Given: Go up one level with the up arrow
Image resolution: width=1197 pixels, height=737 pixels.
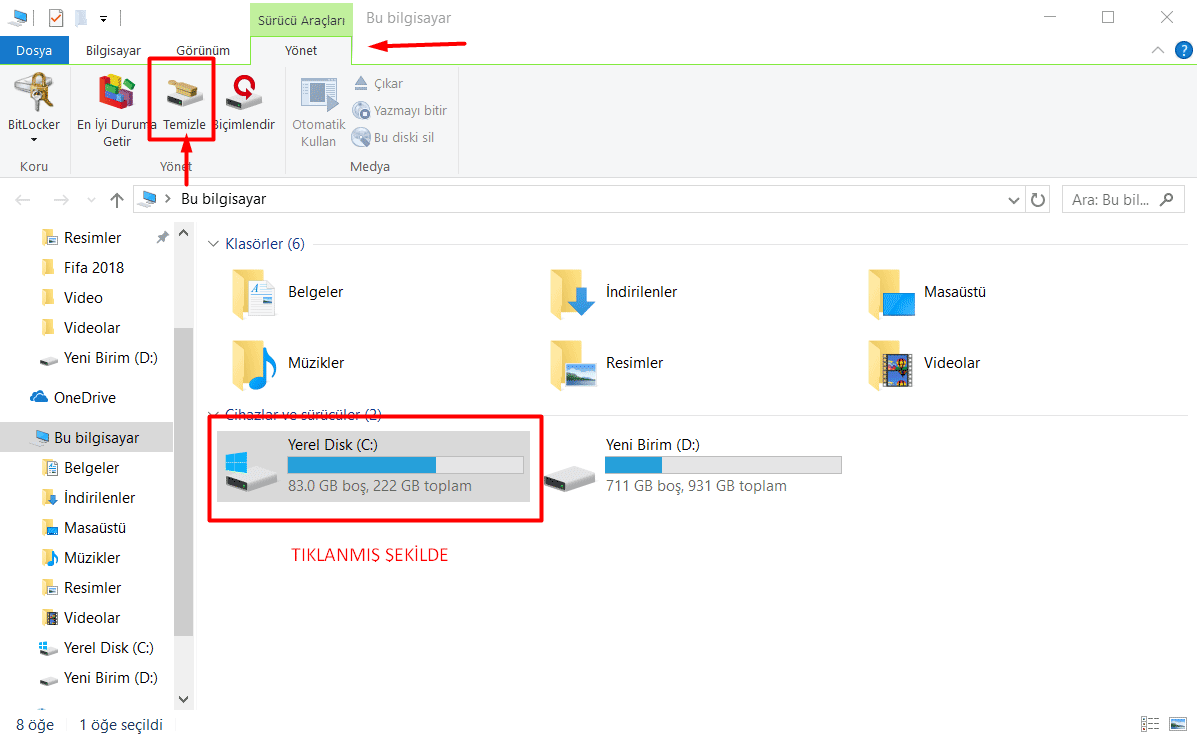Looking at the screenshot, I should click(x=116, y=200).
